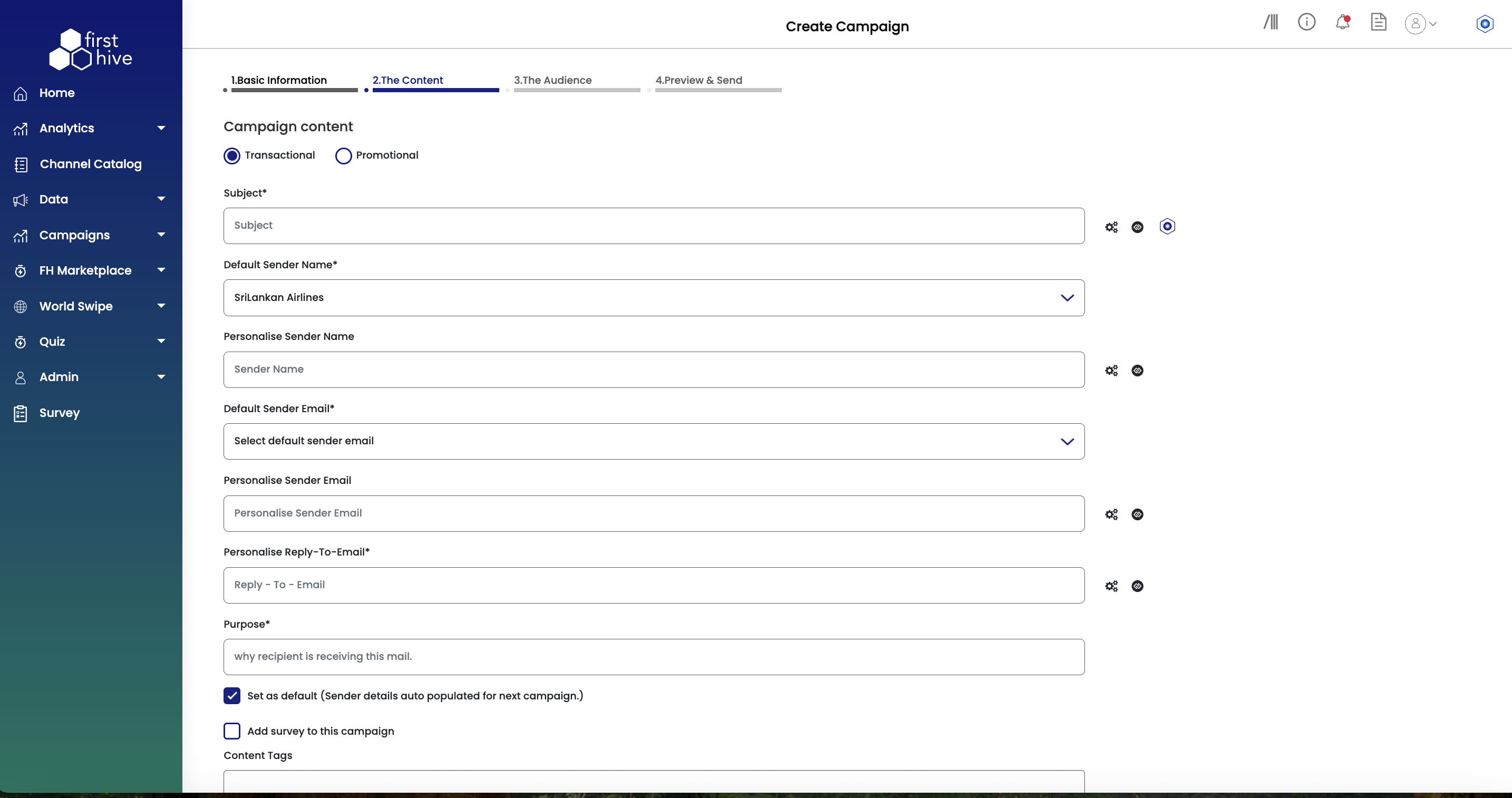Viewport: 1512px width, 798px height.
Task: Open the document icon in header
Action: click(1378, 22)
